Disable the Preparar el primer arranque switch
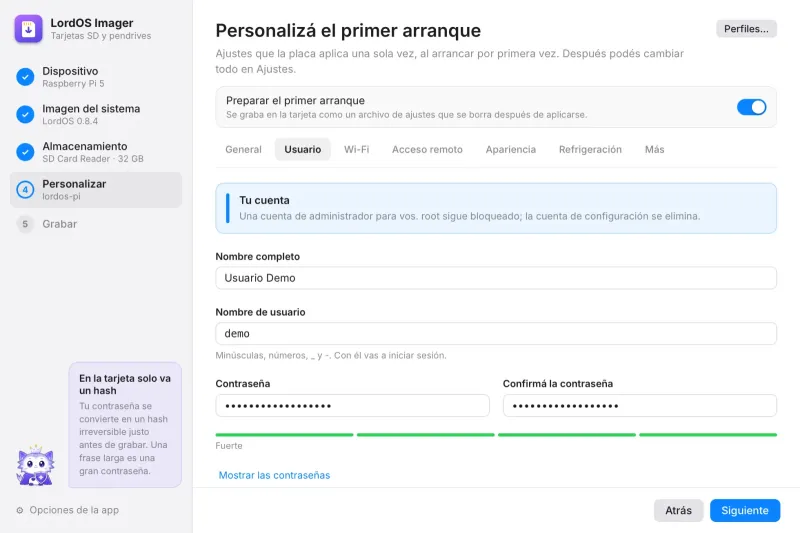 [751, 107]
